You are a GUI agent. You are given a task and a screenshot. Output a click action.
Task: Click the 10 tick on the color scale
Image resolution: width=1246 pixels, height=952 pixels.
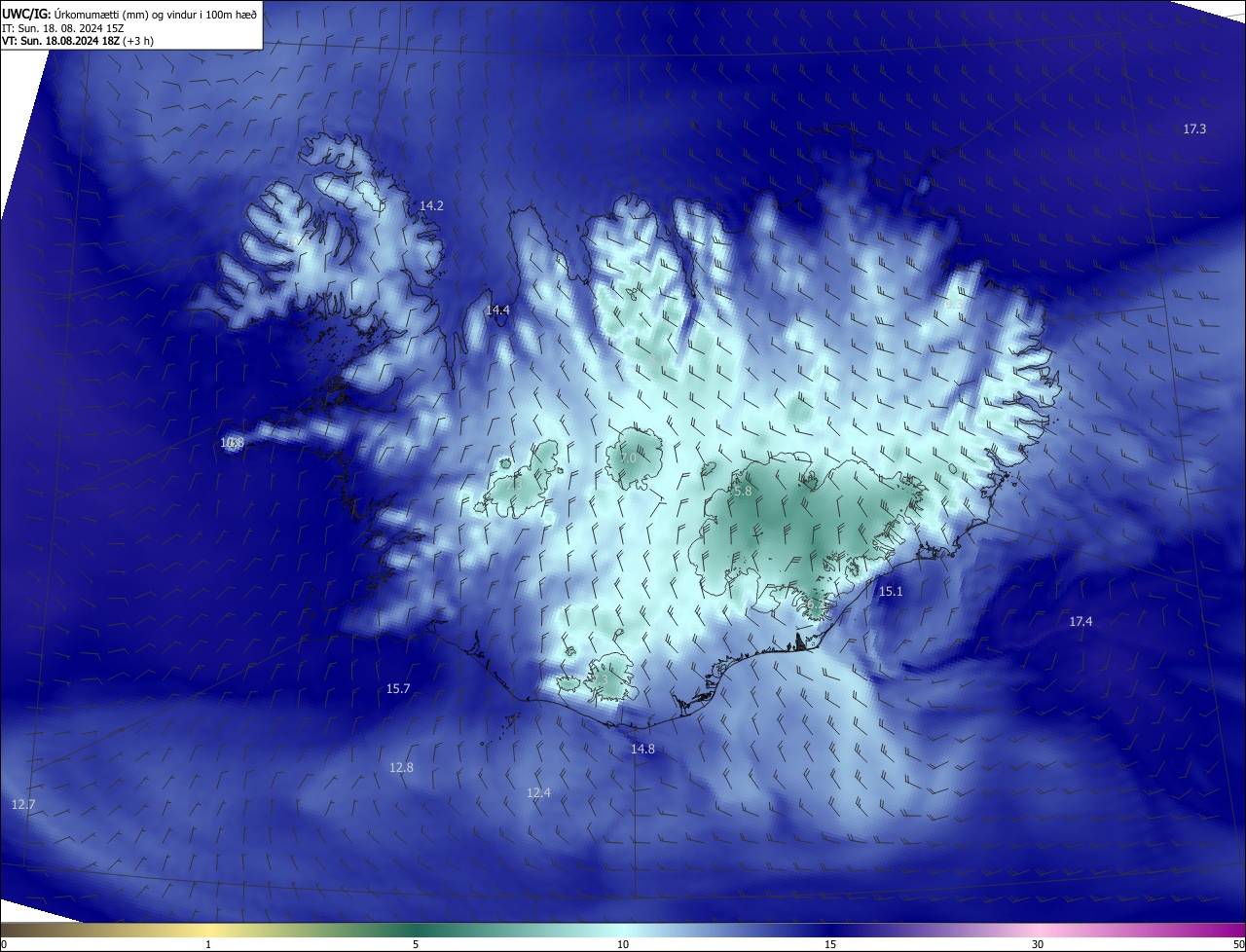coord(623,945)
